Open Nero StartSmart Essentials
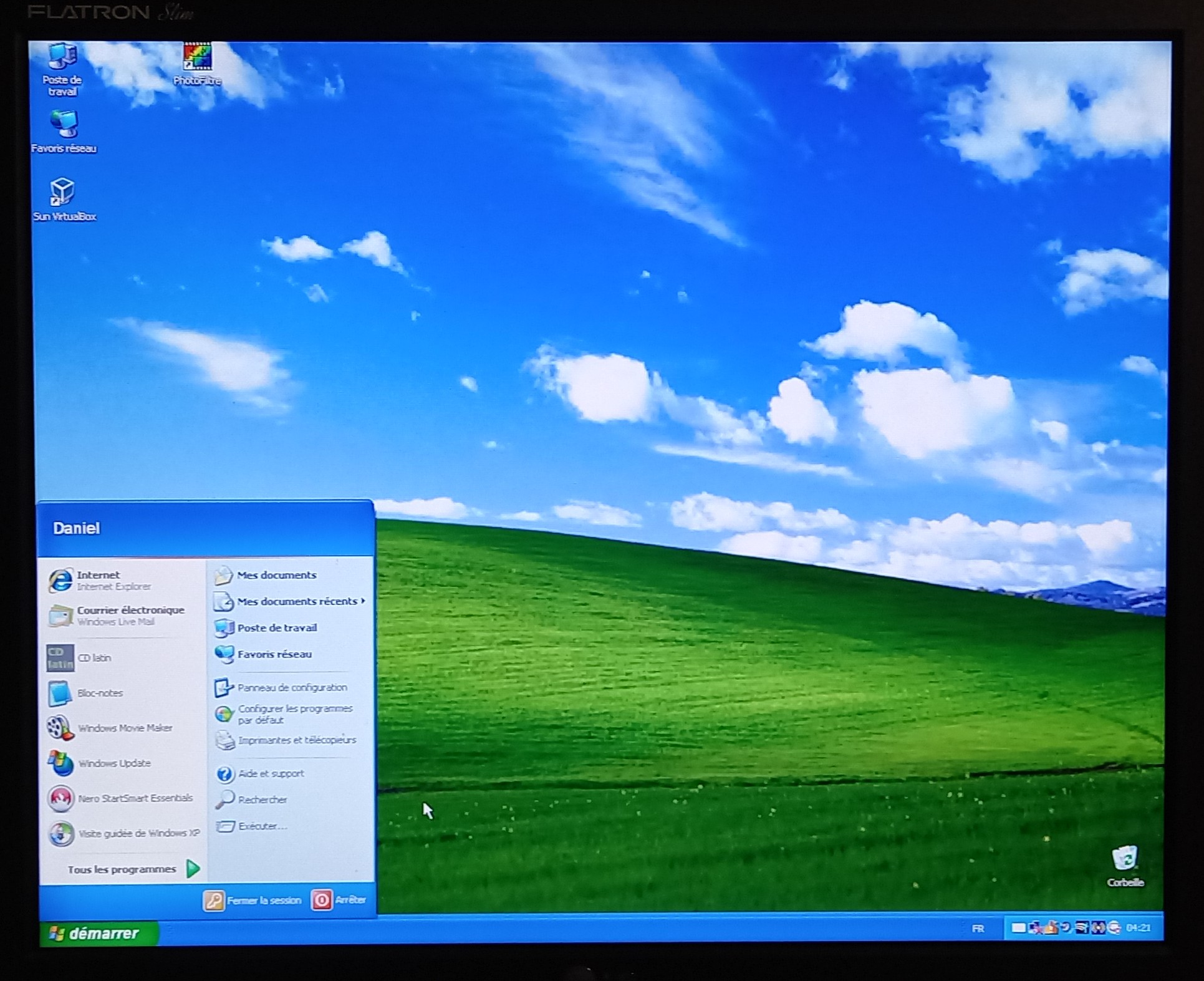Image resolution: width=1204 pixels, height=981 pixels. pyautogui.click(x=134, y=798)
